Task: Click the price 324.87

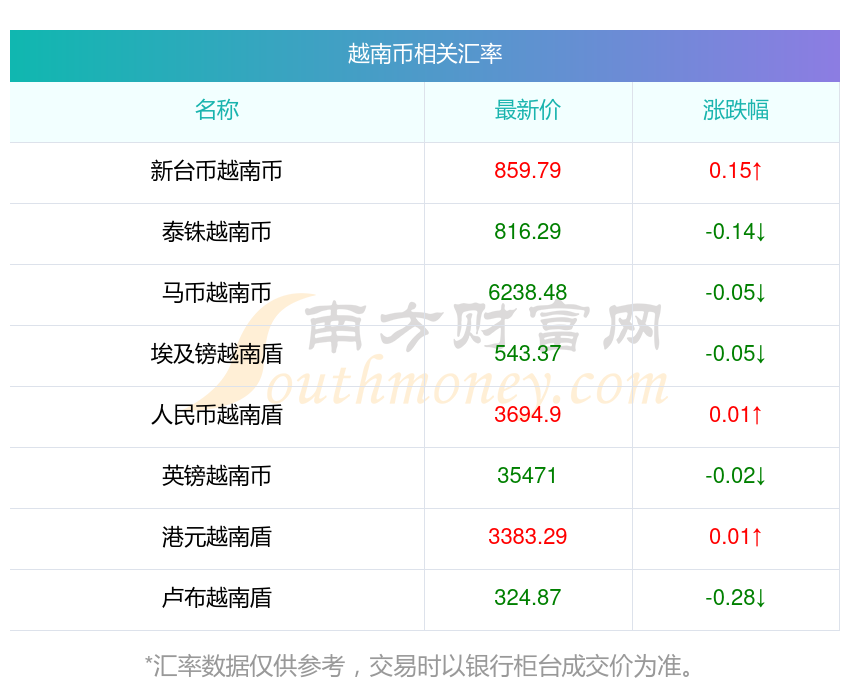Action: click(527, 598)
